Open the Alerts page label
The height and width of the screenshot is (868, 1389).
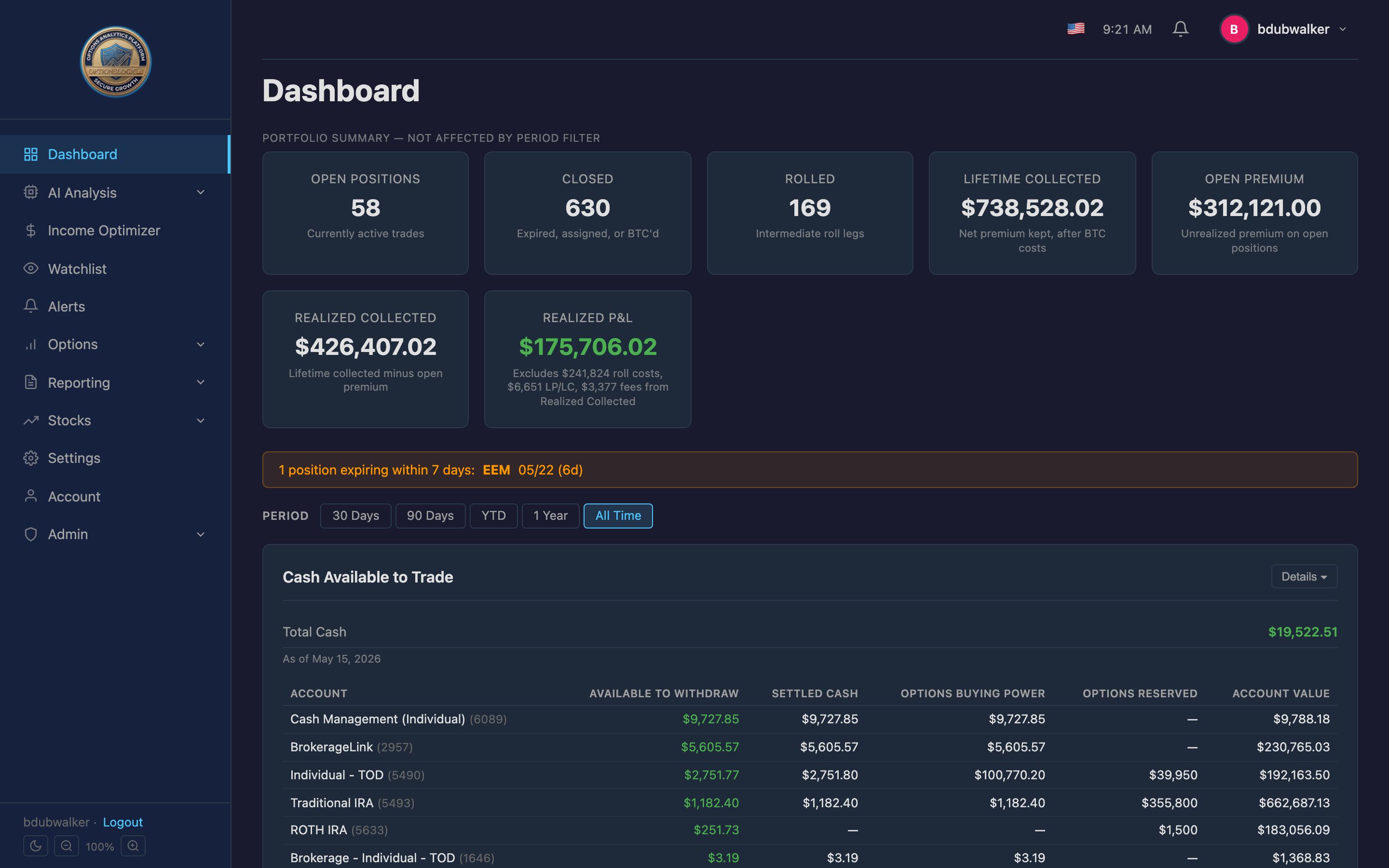pyautogui.click(x=67, y=307)
